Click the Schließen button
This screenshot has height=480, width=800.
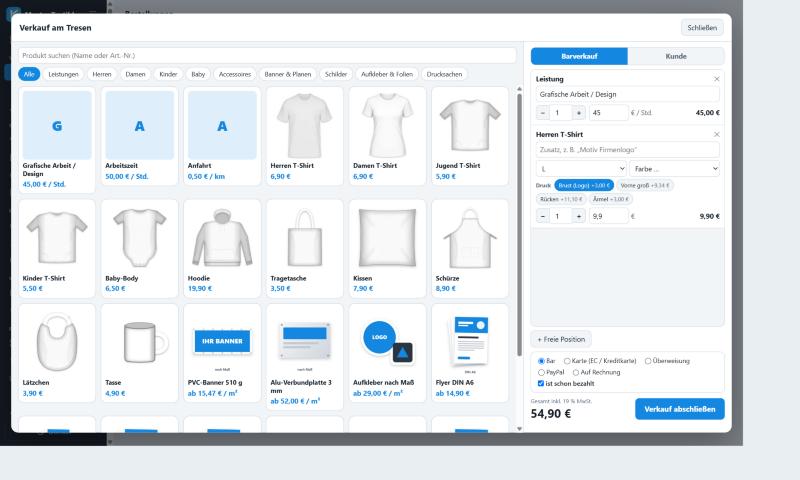tap(702, 28)
